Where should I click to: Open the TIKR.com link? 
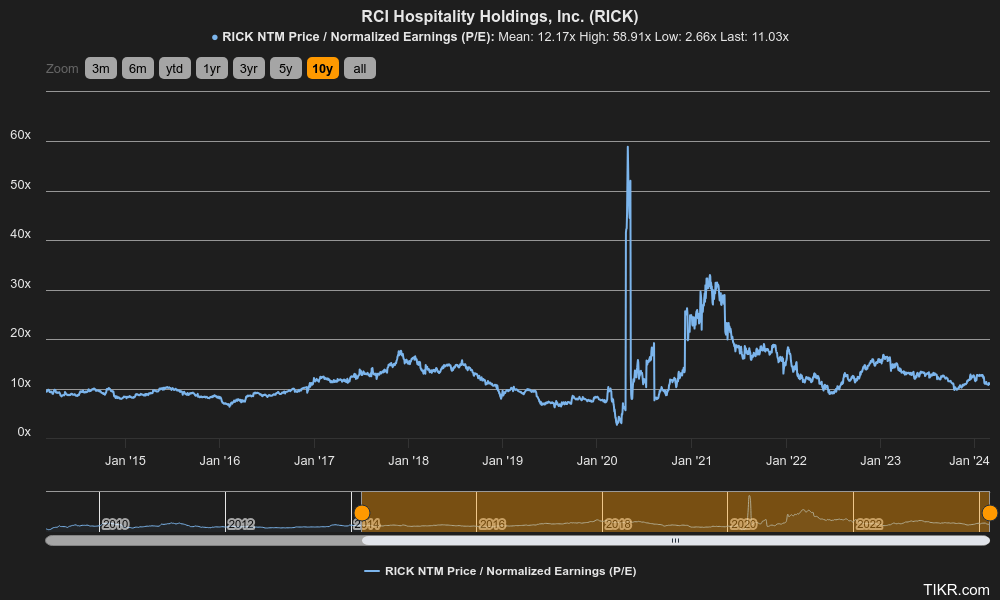click(956, 589)
